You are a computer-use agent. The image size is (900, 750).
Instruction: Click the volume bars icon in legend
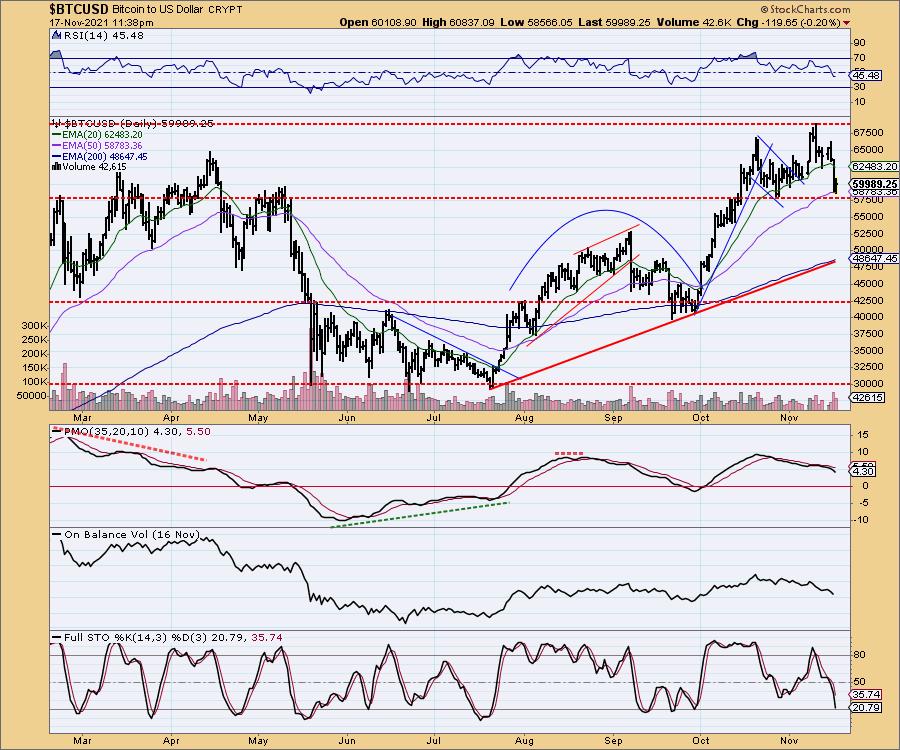tap(56, 167)
